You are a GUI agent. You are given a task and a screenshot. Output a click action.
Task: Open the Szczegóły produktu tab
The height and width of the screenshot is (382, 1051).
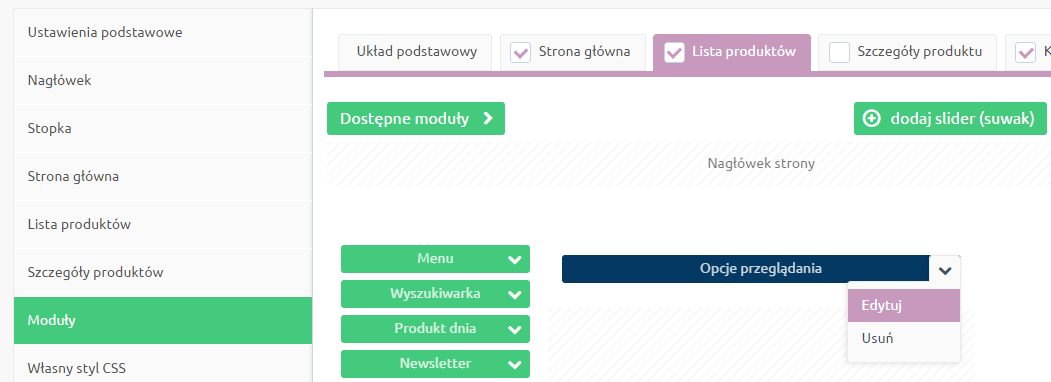[907, 52]
